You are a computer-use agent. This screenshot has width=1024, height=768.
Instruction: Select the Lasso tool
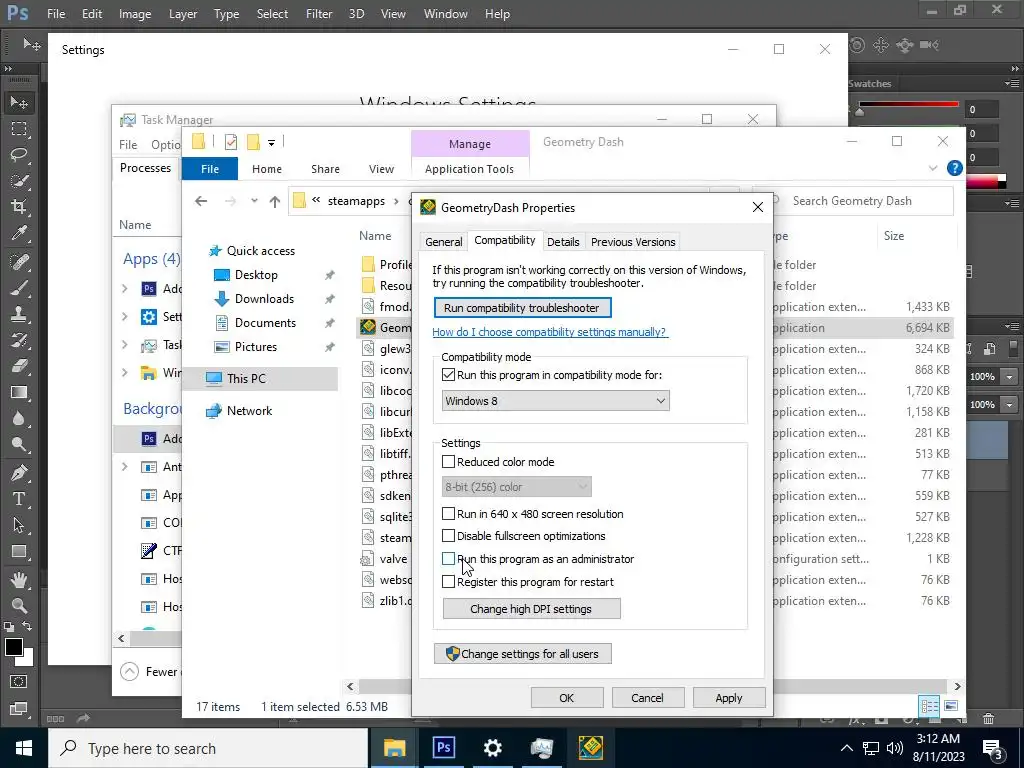tap(19, 155)
